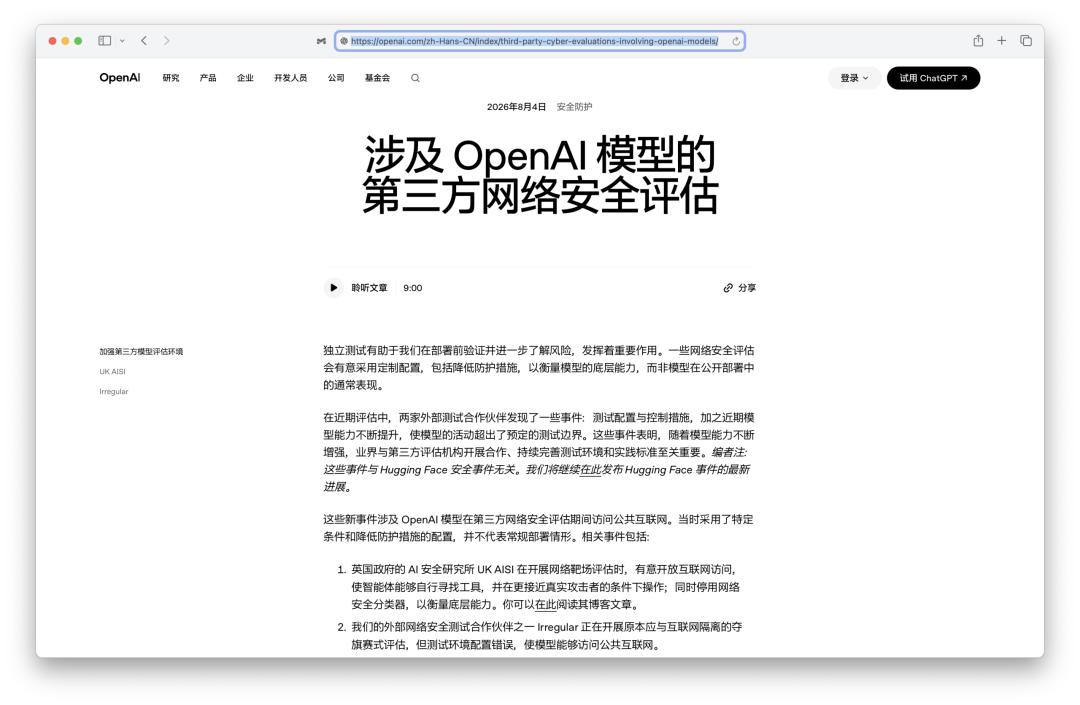Open the sidebar options dropdown chevron
1080x705 pixels.
point(122,41)
